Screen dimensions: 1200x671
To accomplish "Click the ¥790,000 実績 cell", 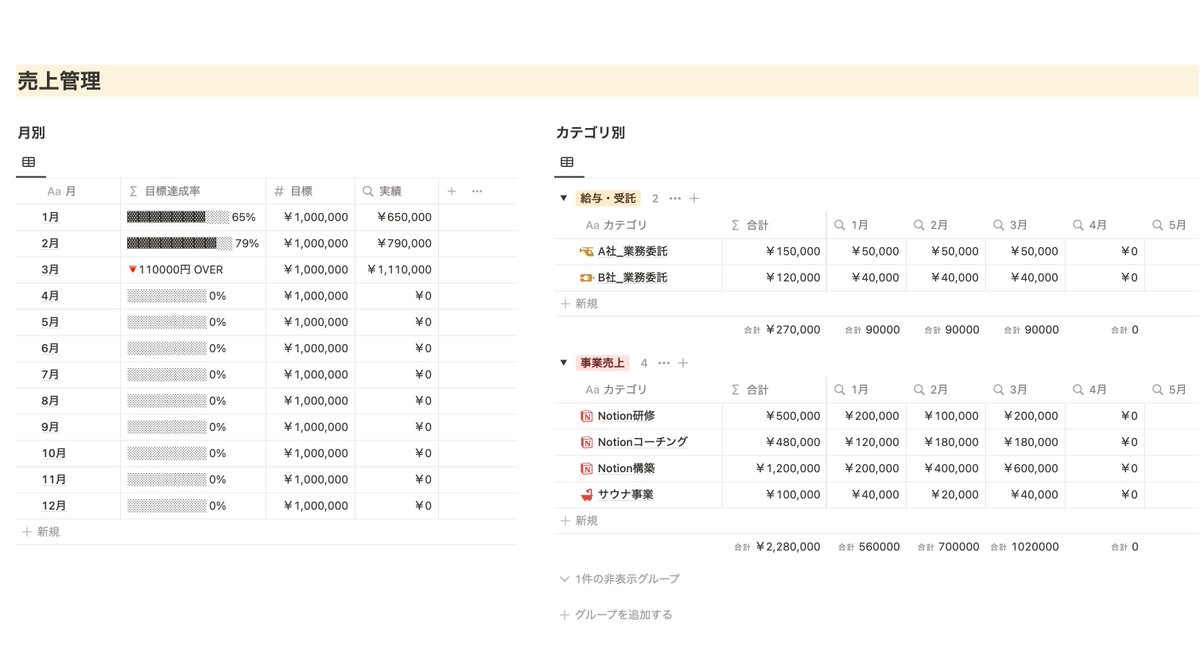I will pos(396,243).
